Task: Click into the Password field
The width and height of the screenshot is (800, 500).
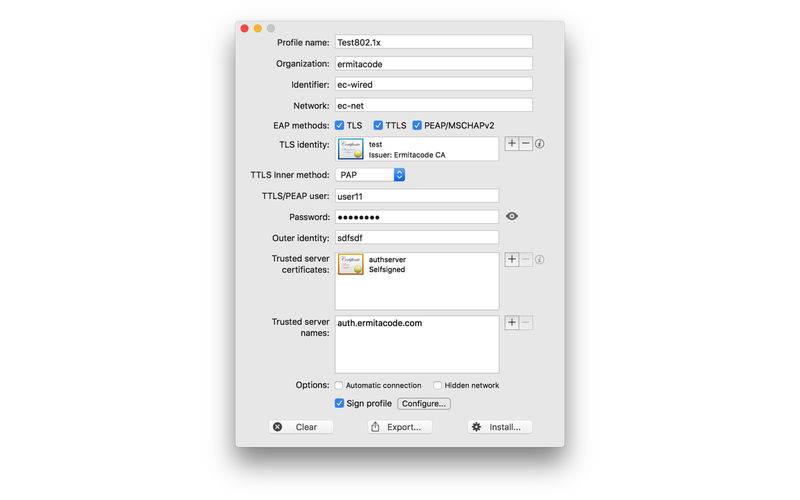Action: point(417,217)
